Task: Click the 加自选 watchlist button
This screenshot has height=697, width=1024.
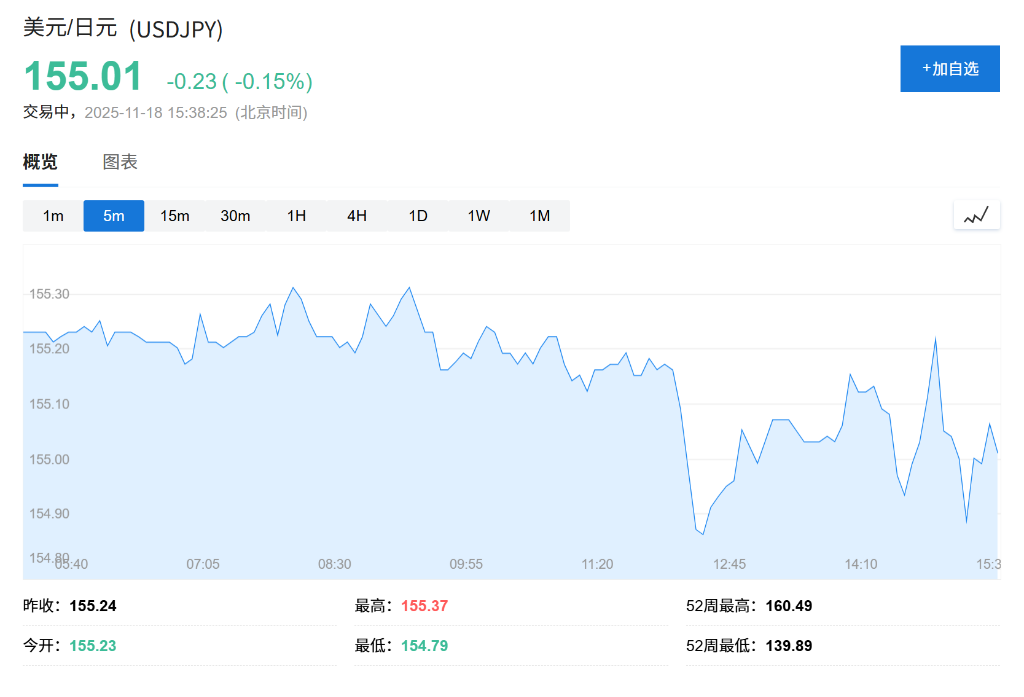Action: [x=949, y=68]
